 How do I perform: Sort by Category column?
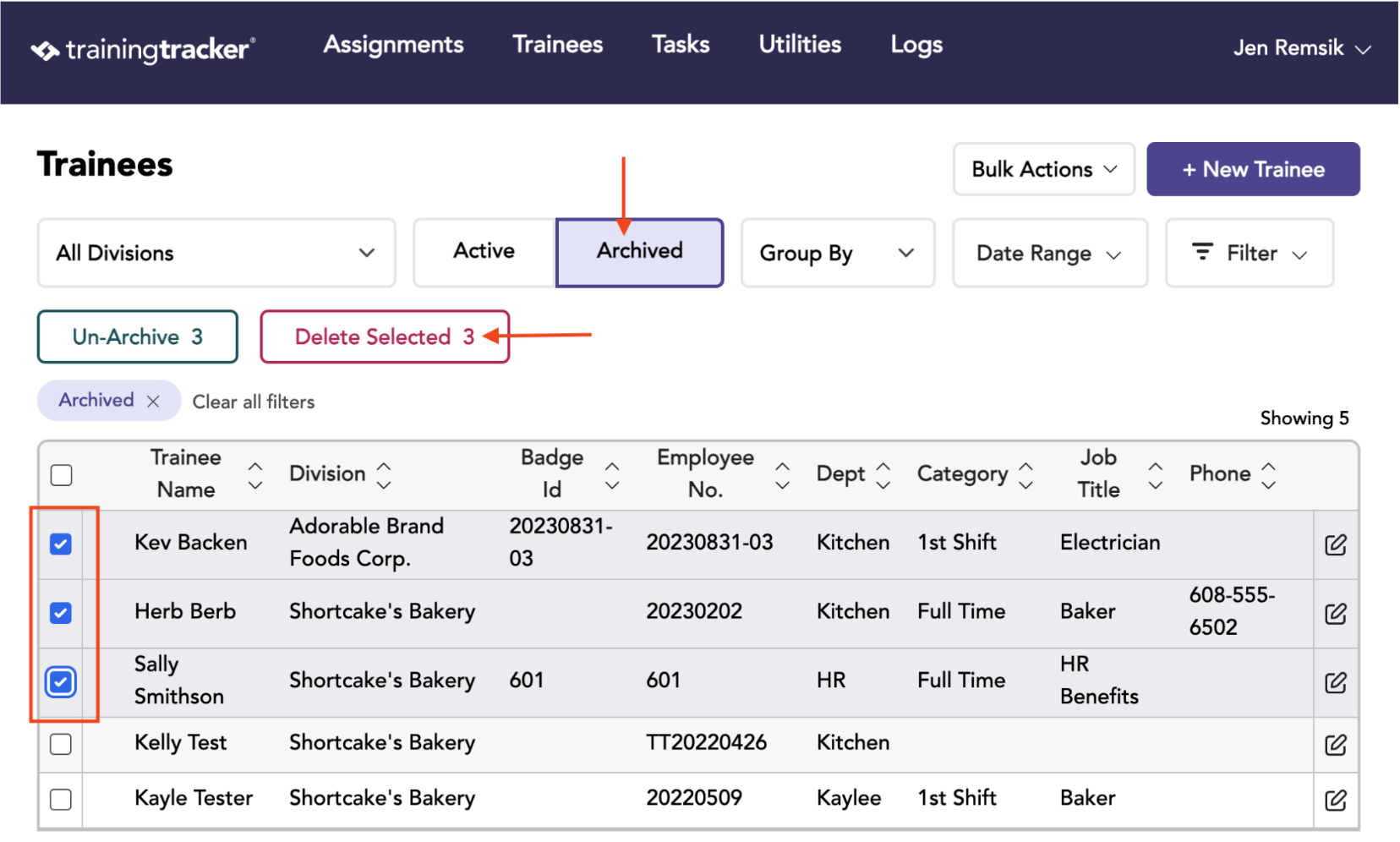pyautogui.click(x=1025, y=476)
